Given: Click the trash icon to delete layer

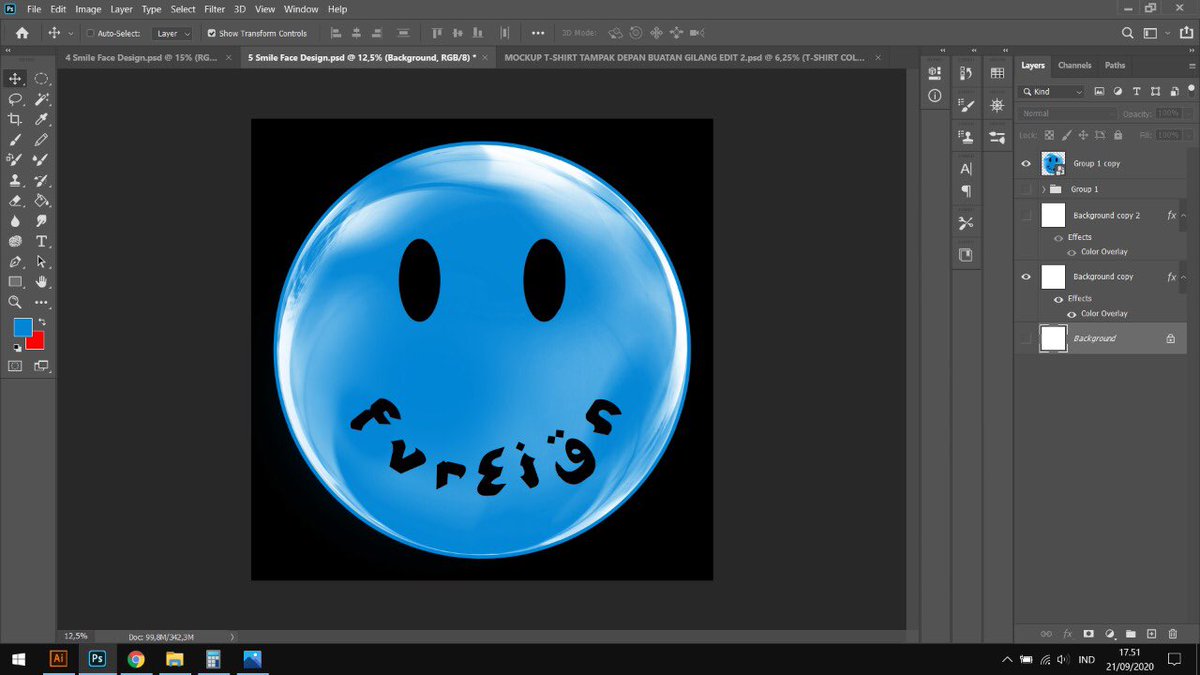Looking at the screenshot, I should (x=1173, y=634).
